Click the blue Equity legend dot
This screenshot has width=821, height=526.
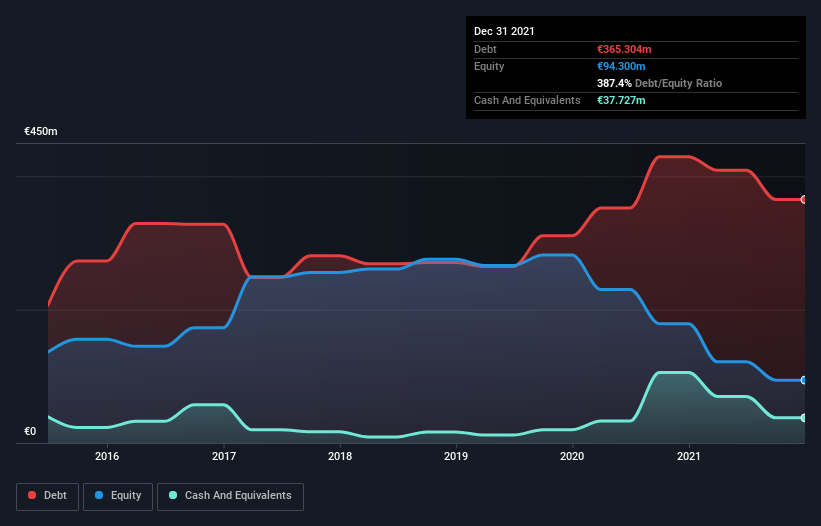99,495
